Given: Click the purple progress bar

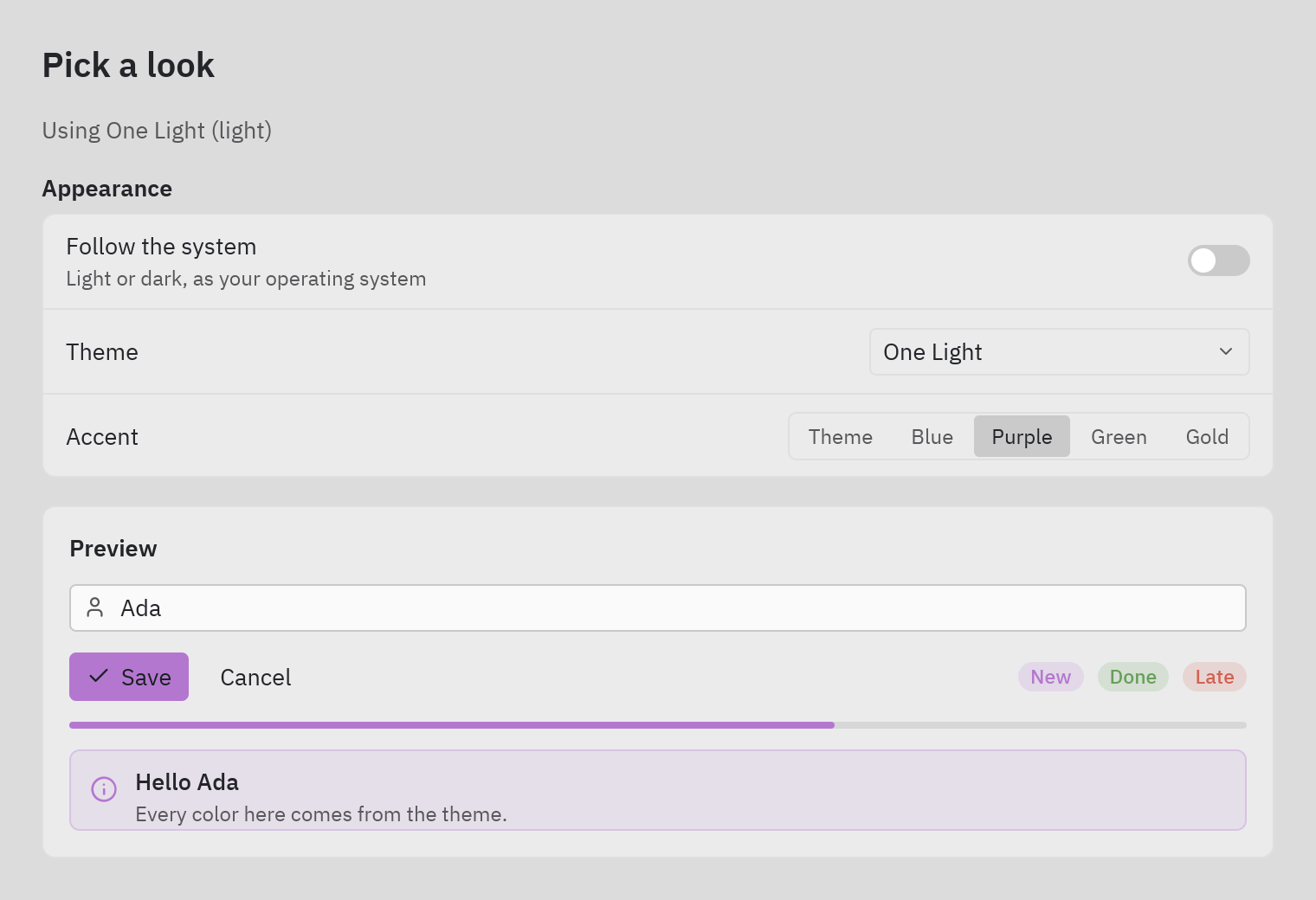Looking at the screenshot, I should pos(658,725).
